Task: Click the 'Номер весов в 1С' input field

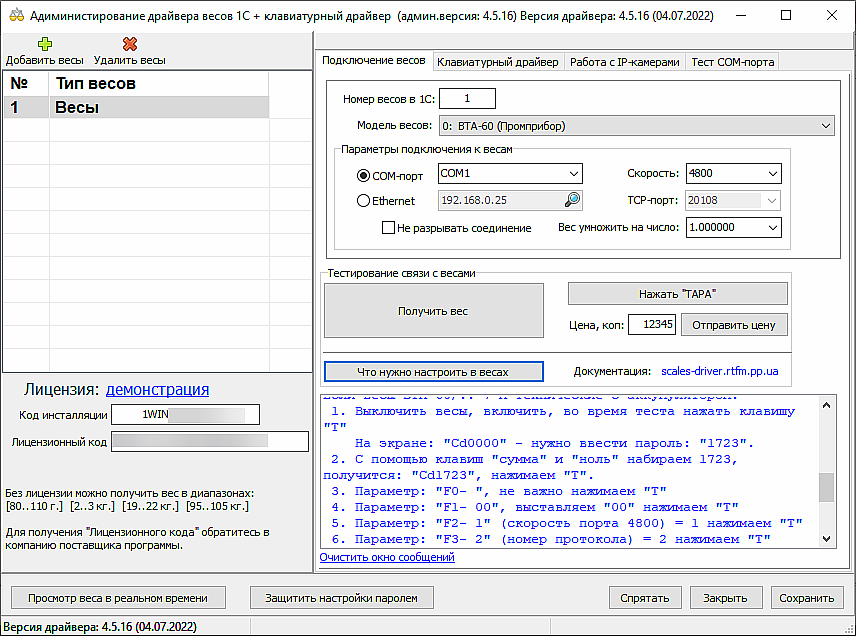Action: coord(467,98)
